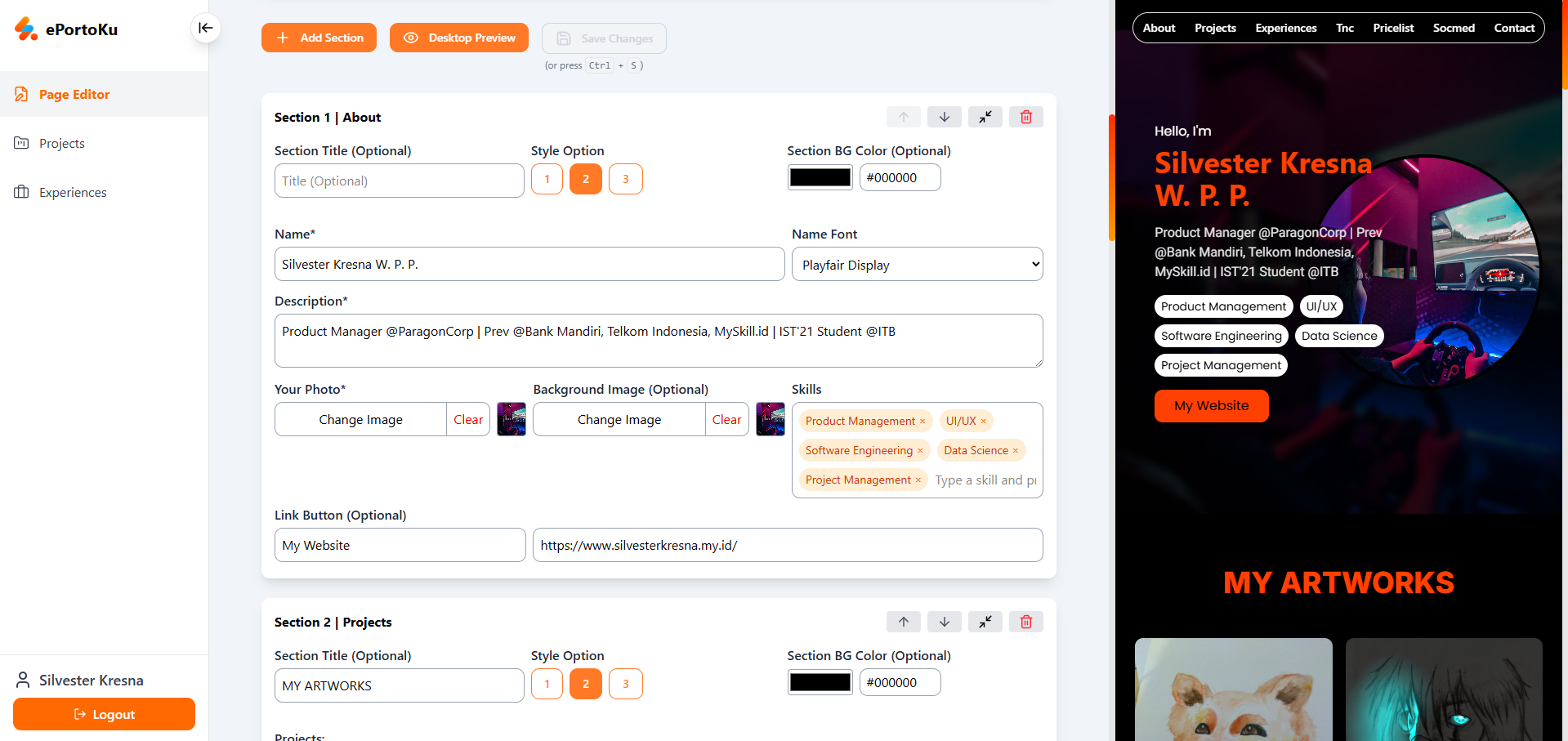Viewport: 1568px width, 741px height.
Task: Delete Section 1 using the trash icon
Action: point(1025,117)
